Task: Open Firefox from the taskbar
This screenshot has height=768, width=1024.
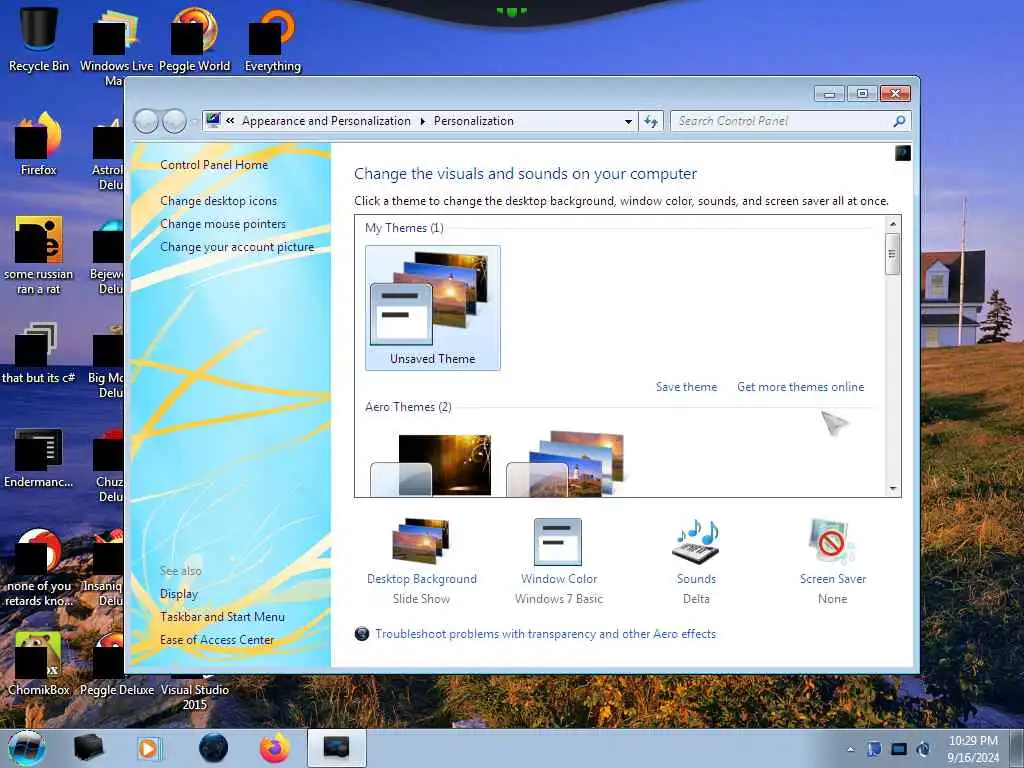Action: (275, 748)
